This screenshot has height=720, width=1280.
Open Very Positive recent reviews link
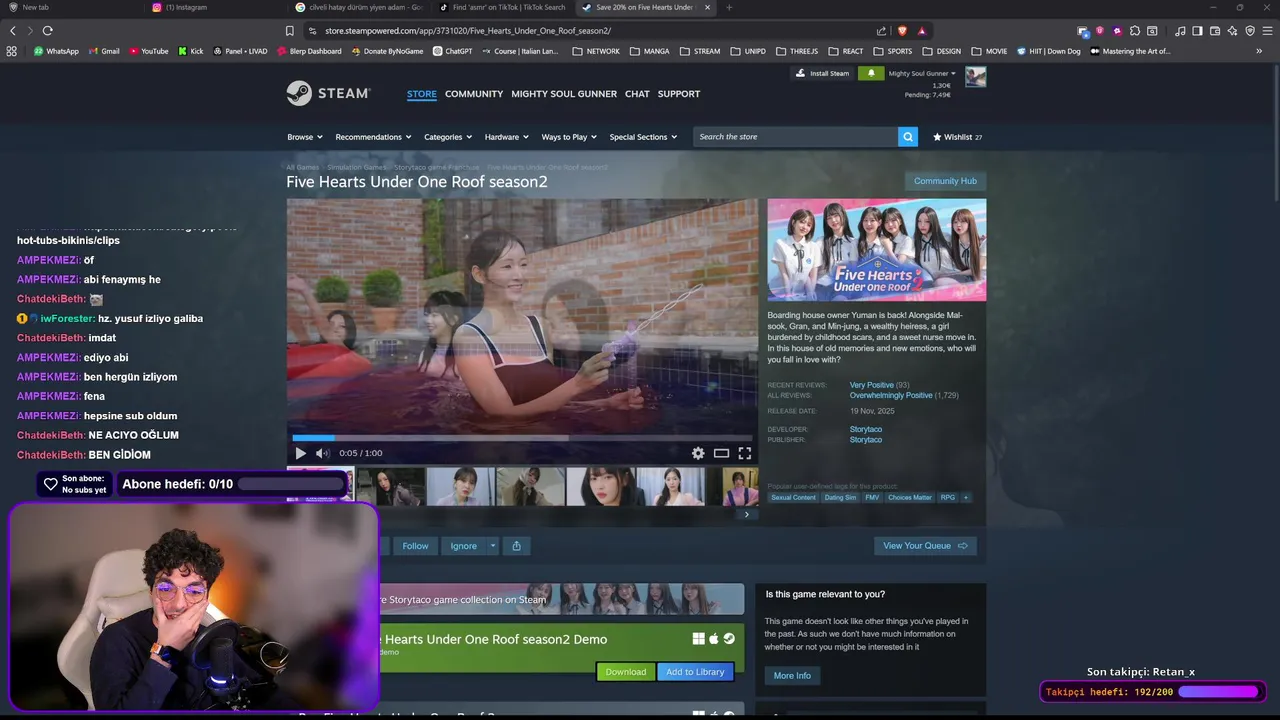point(871,385)
